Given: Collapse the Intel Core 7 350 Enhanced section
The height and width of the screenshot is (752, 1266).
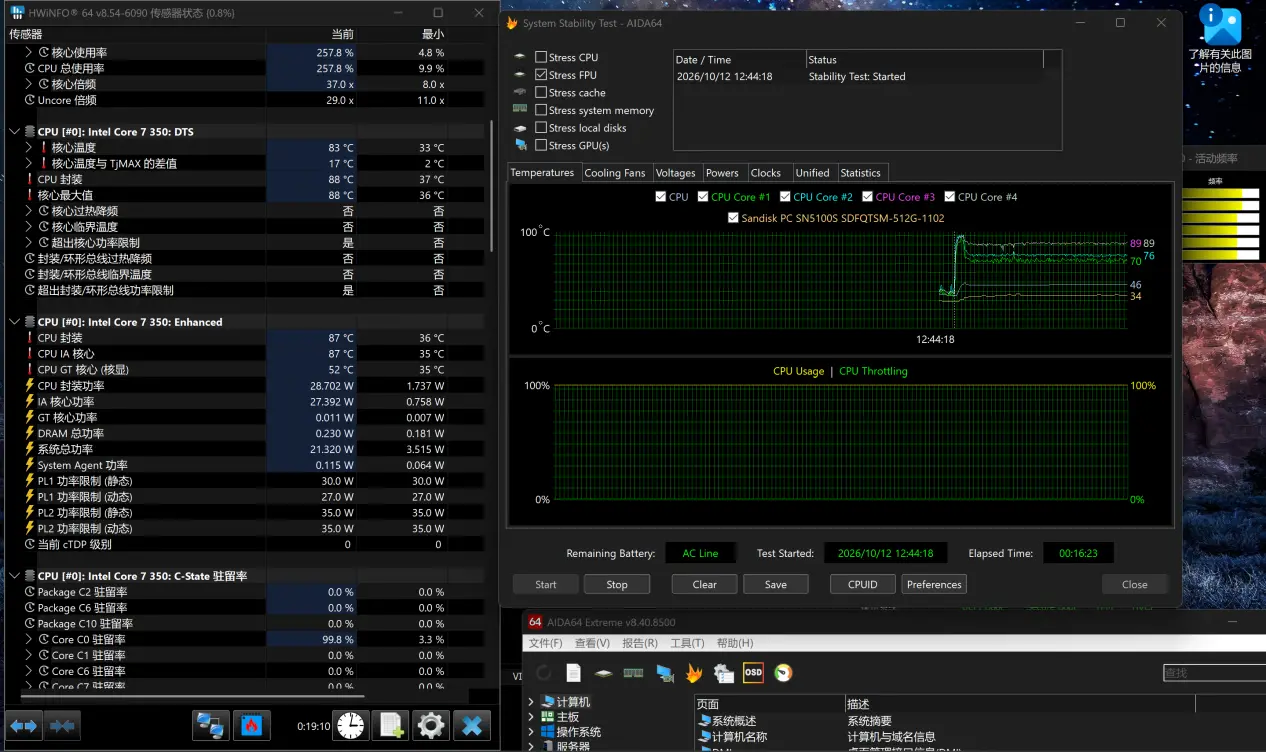Looking at the screenshot, I should 14,322.
